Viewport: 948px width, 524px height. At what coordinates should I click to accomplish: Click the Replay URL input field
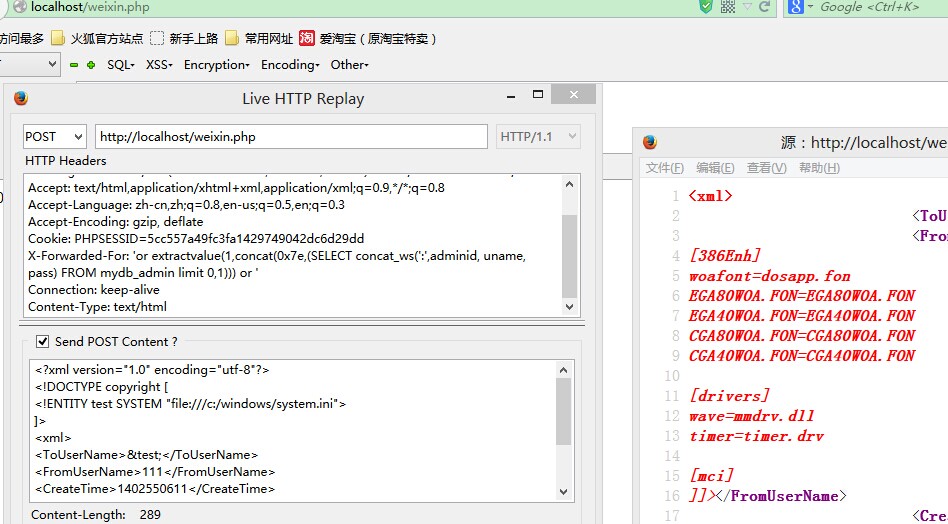[x=291, y=137]
